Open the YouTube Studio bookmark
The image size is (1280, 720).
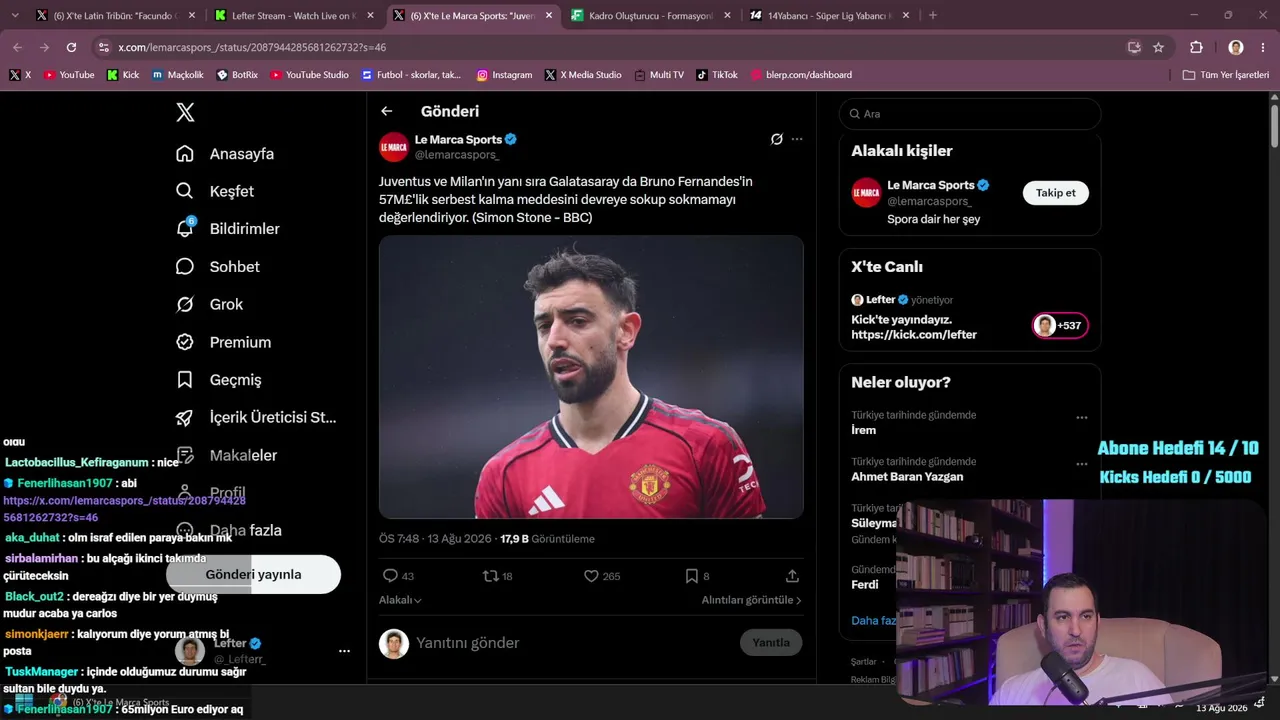click(309, 75)
